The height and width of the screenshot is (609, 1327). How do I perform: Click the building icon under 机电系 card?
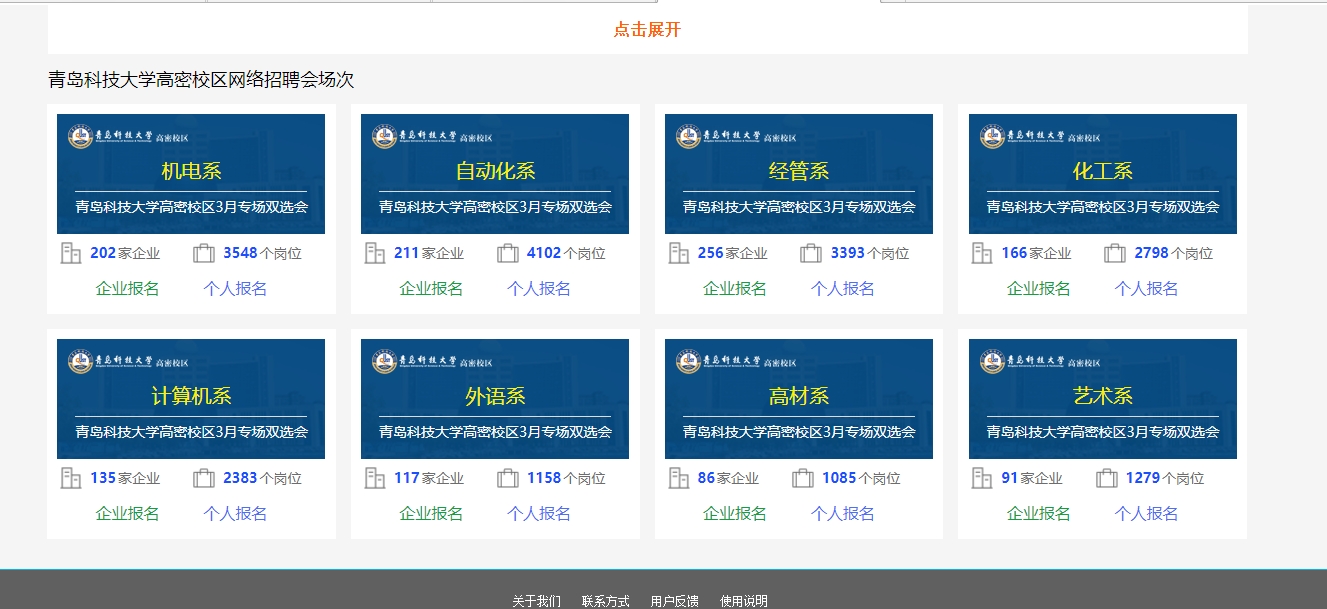[71, 253]
